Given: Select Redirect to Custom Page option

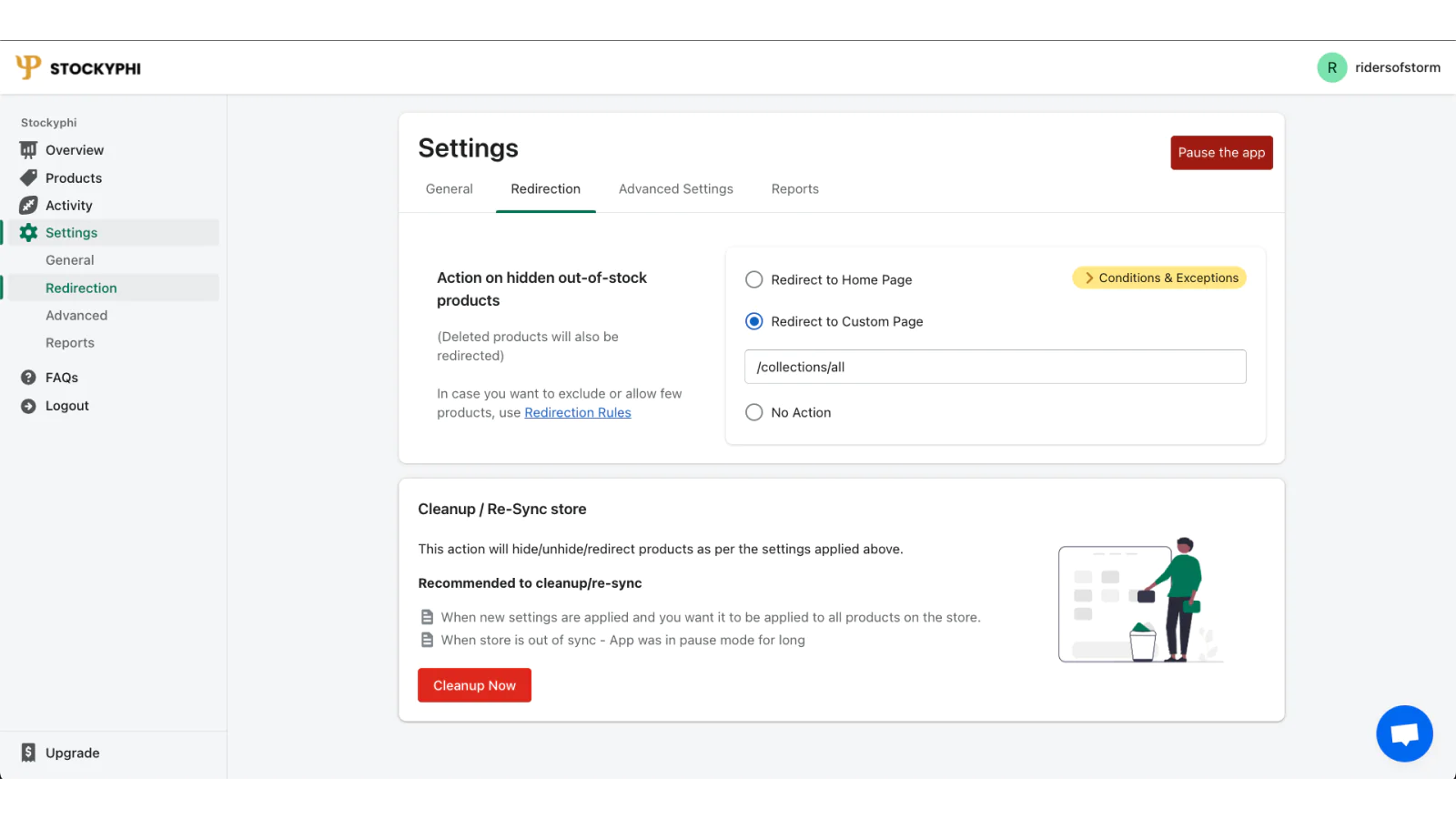Looking at the screenshot, I should (753, 321).
